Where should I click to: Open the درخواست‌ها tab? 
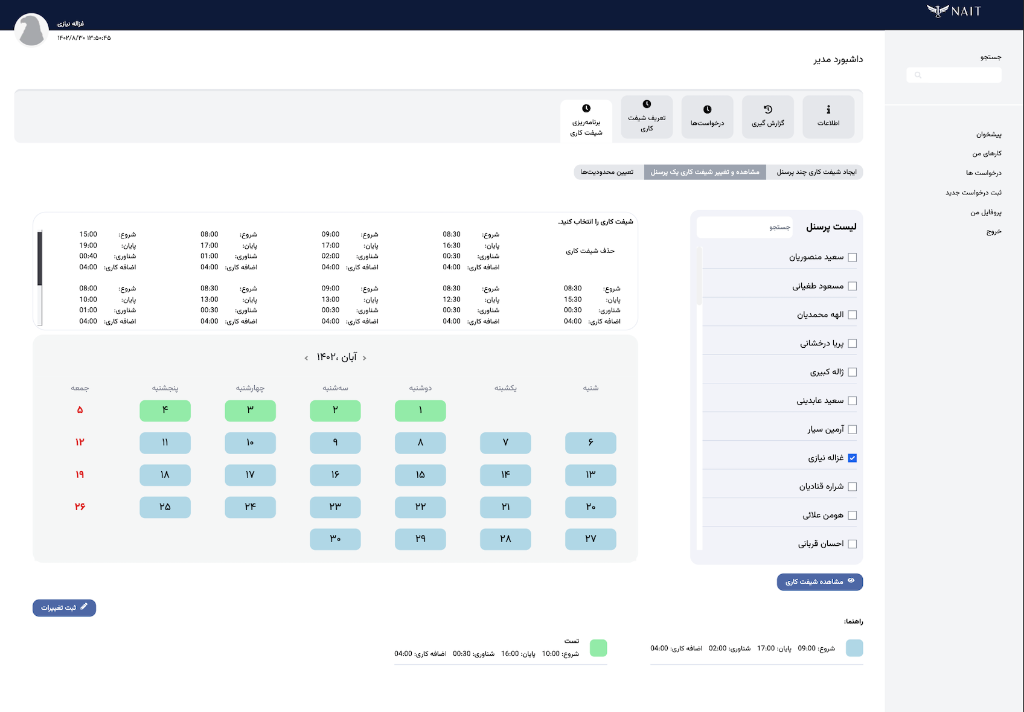tap(707, 117)
